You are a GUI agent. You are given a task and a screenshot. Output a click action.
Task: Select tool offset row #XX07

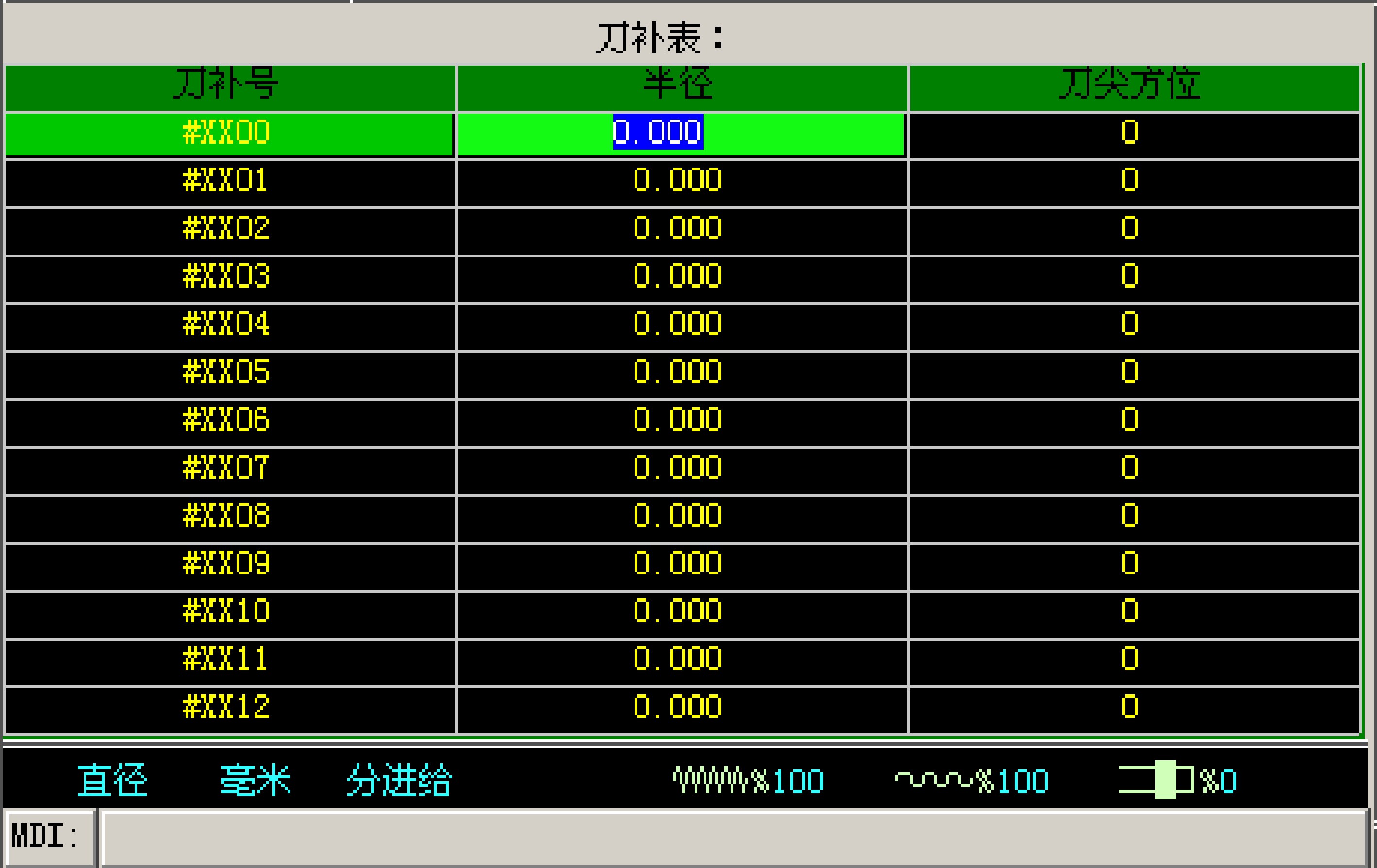point(230,471)
